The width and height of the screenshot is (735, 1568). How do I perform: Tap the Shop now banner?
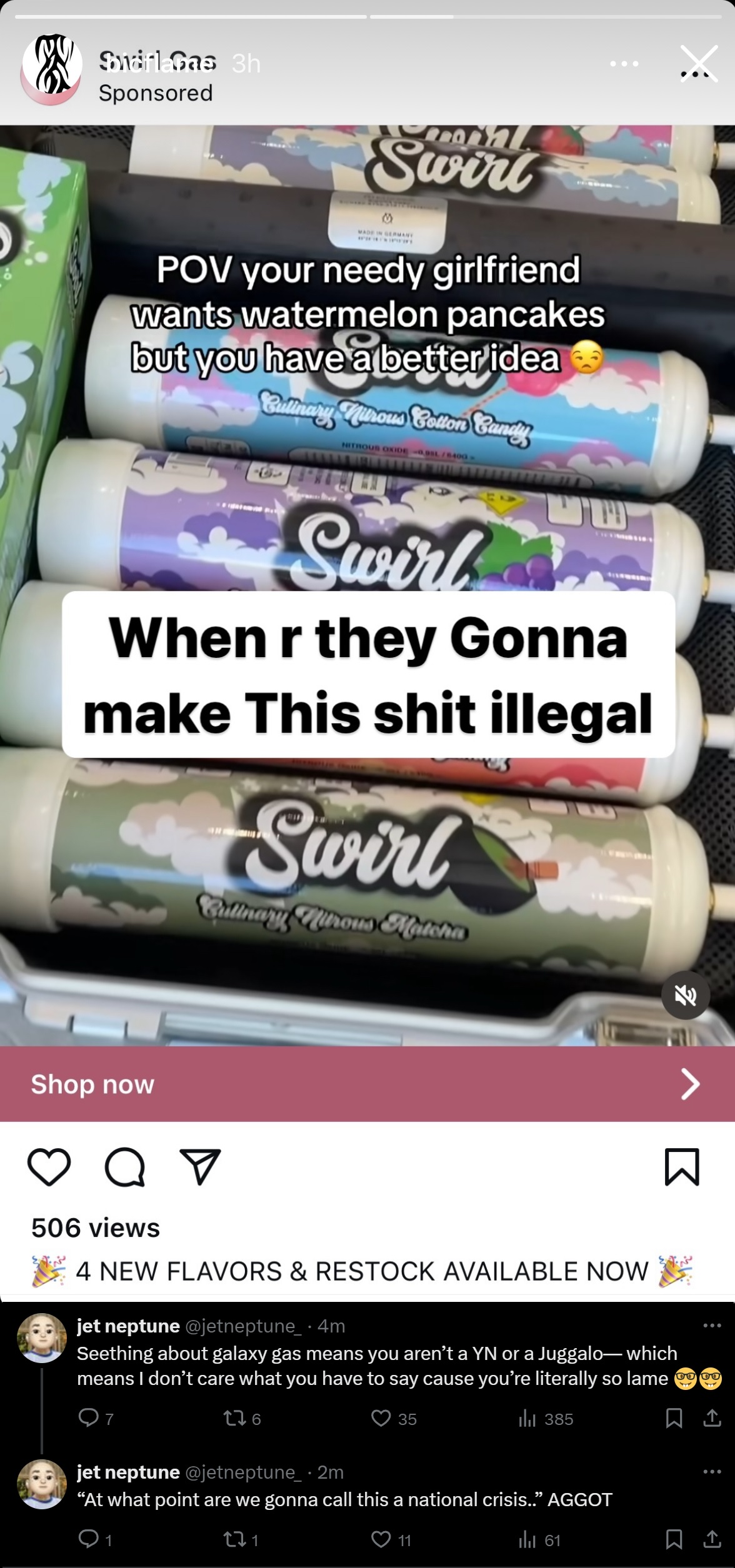367,1084
